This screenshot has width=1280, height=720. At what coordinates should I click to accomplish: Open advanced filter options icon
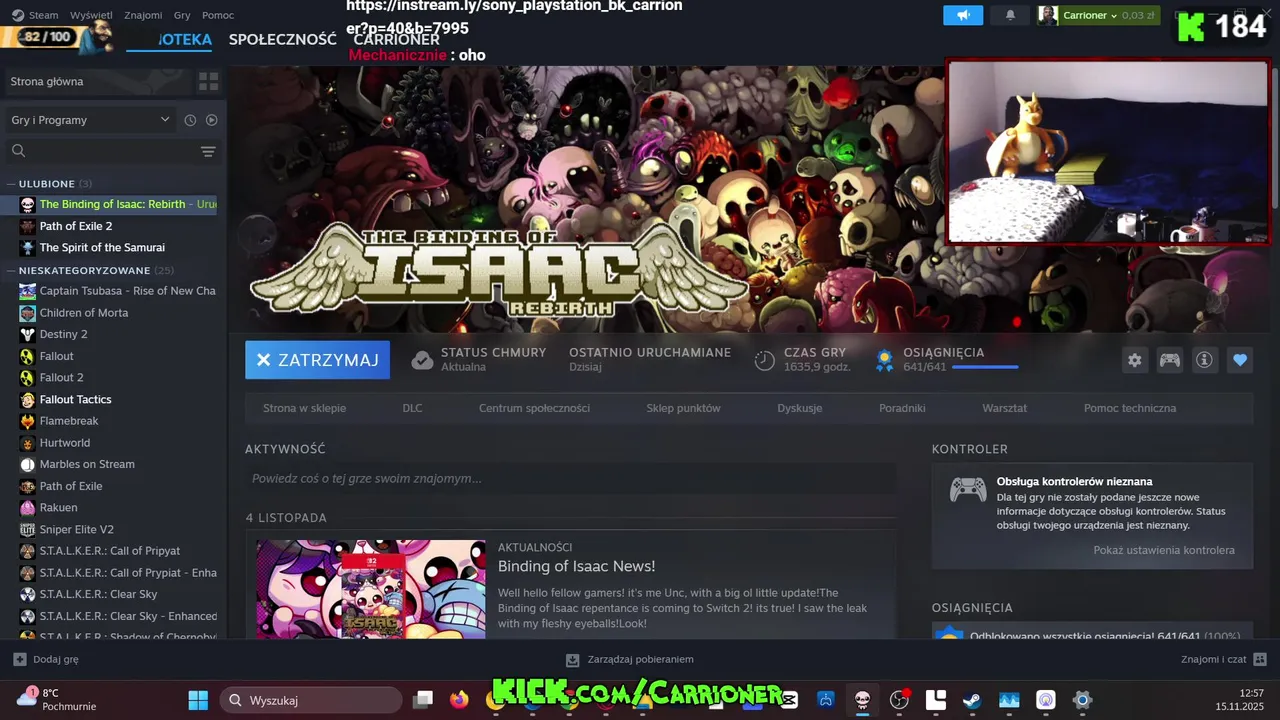(208, 152)
